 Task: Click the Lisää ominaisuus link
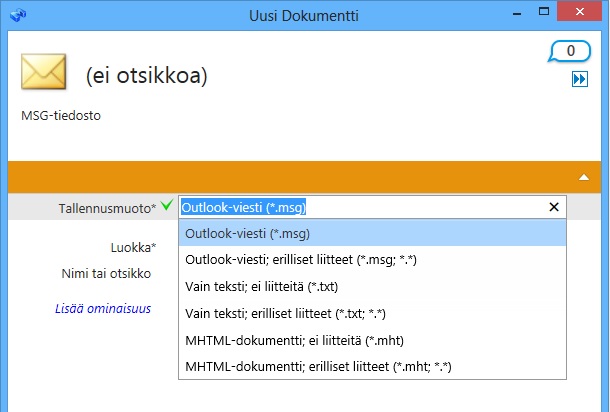tap(103, 309)
